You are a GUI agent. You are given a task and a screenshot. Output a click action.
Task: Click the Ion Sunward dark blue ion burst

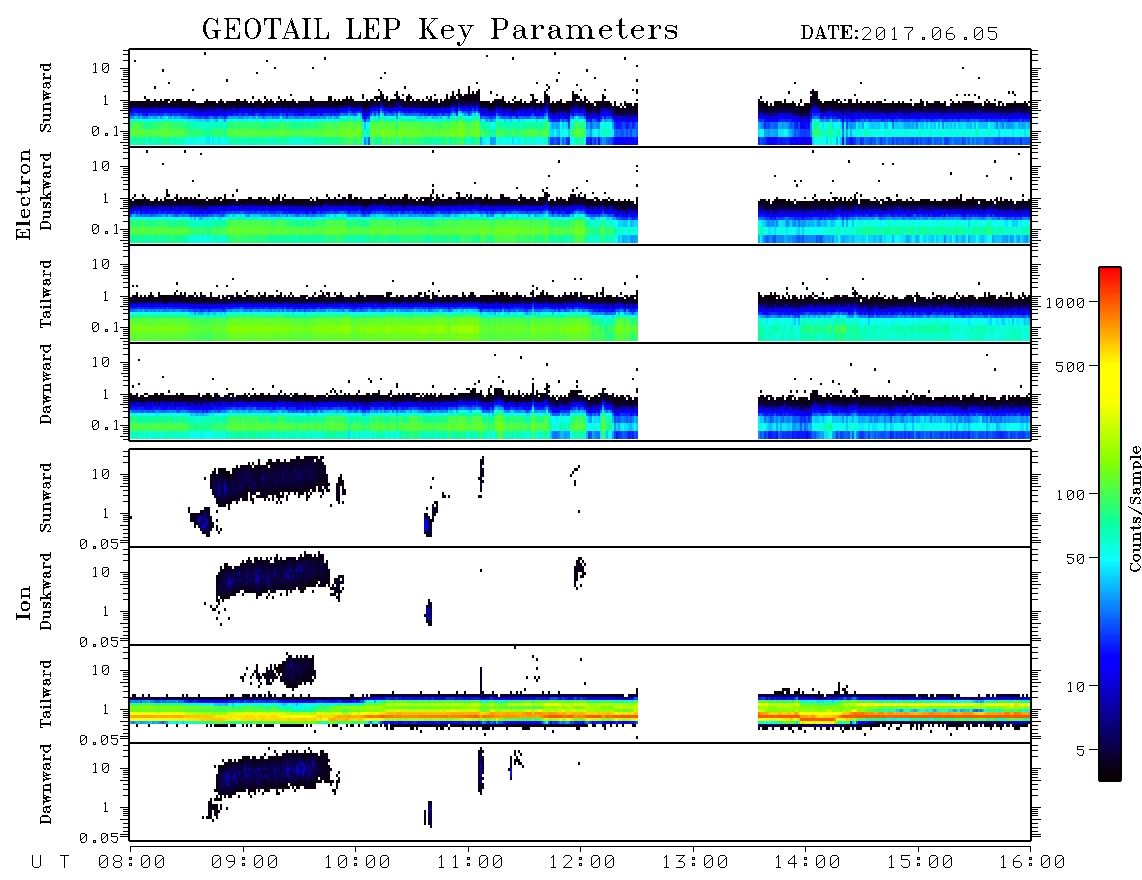pyautogui.click(x=269, y=480)
